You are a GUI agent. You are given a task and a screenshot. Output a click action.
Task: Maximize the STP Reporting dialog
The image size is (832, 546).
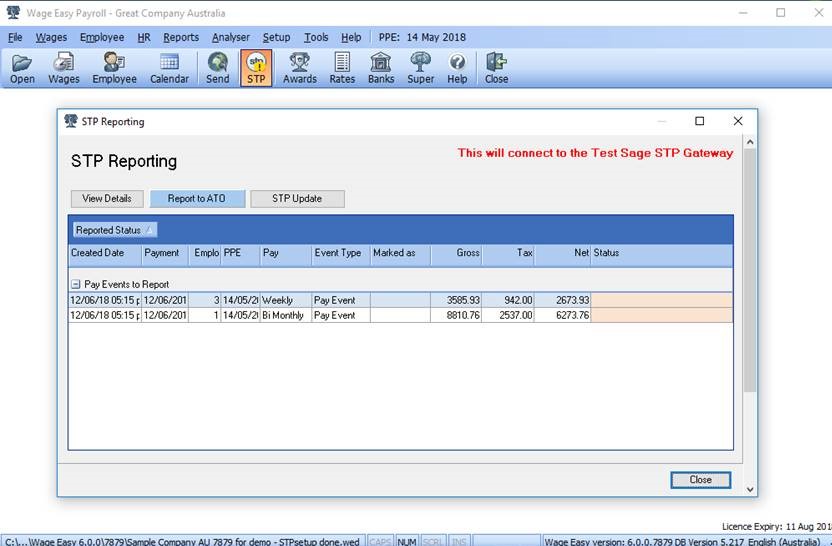pos(699,121)
